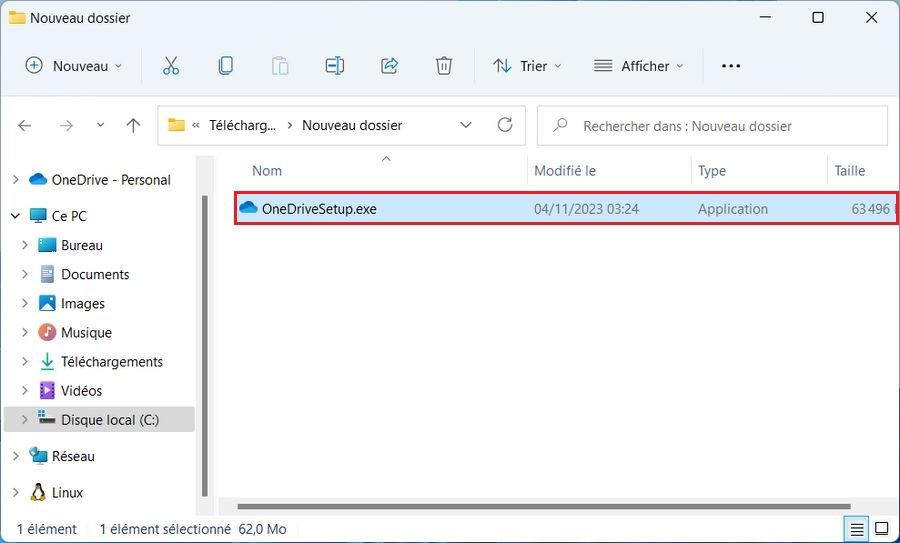Open the Afficher view menu

[x=639, y=66]
